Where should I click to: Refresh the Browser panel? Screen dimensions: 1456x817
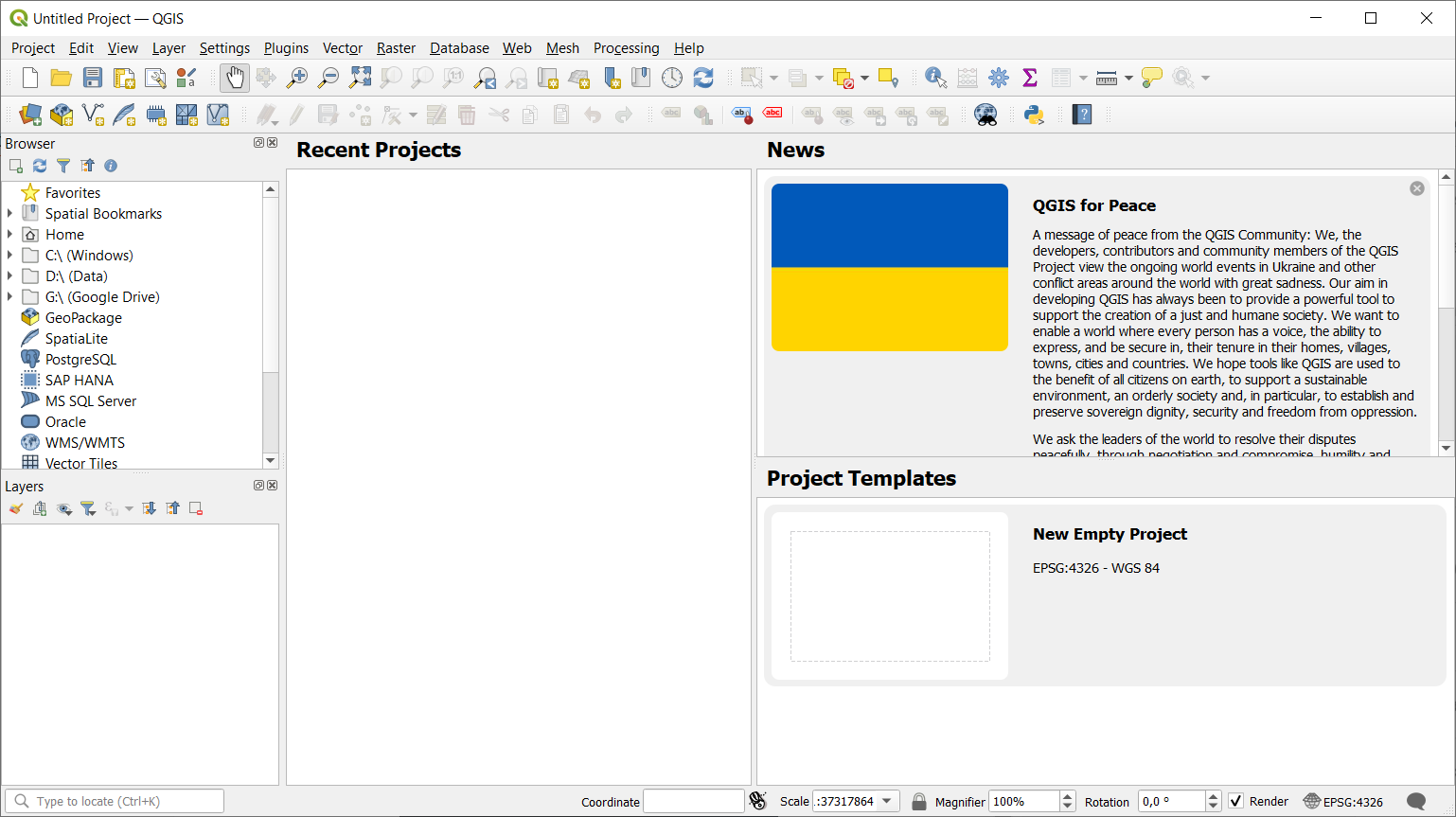coord(40,166)
